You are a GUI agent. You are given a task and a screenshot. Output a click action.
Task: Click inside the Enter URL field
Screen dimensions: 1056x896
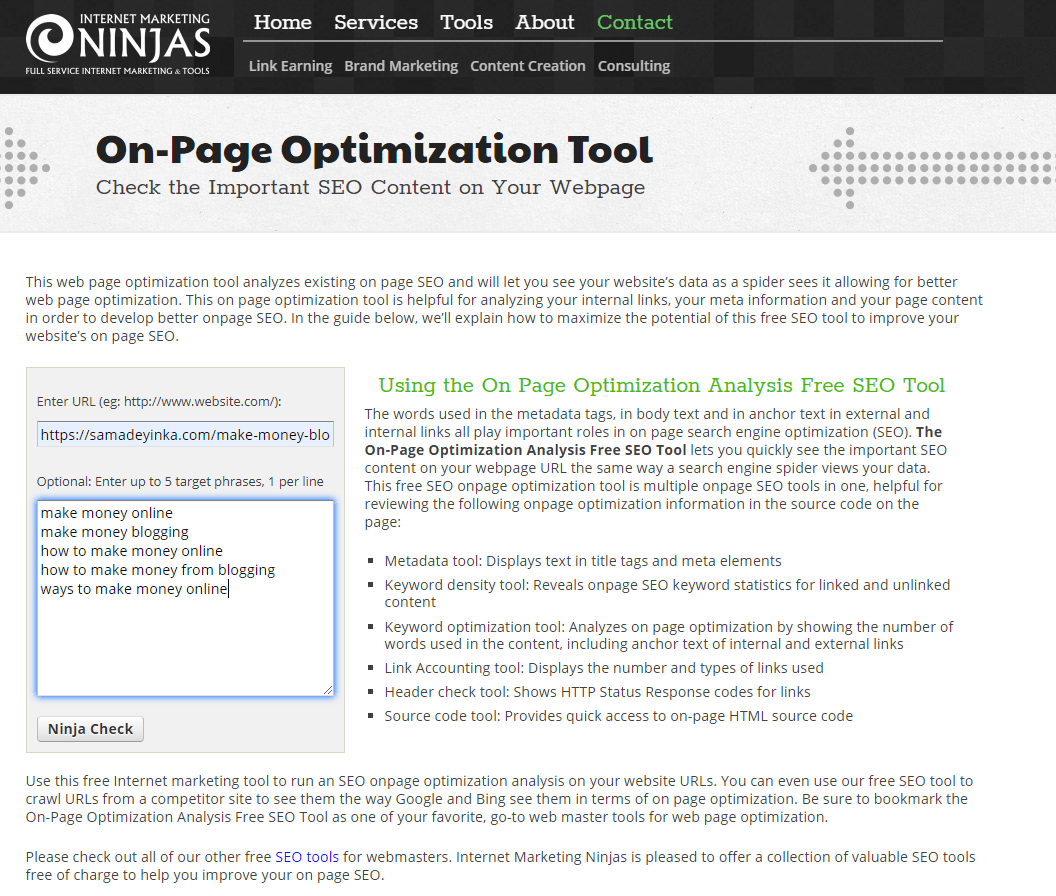[x=184, y=433]
